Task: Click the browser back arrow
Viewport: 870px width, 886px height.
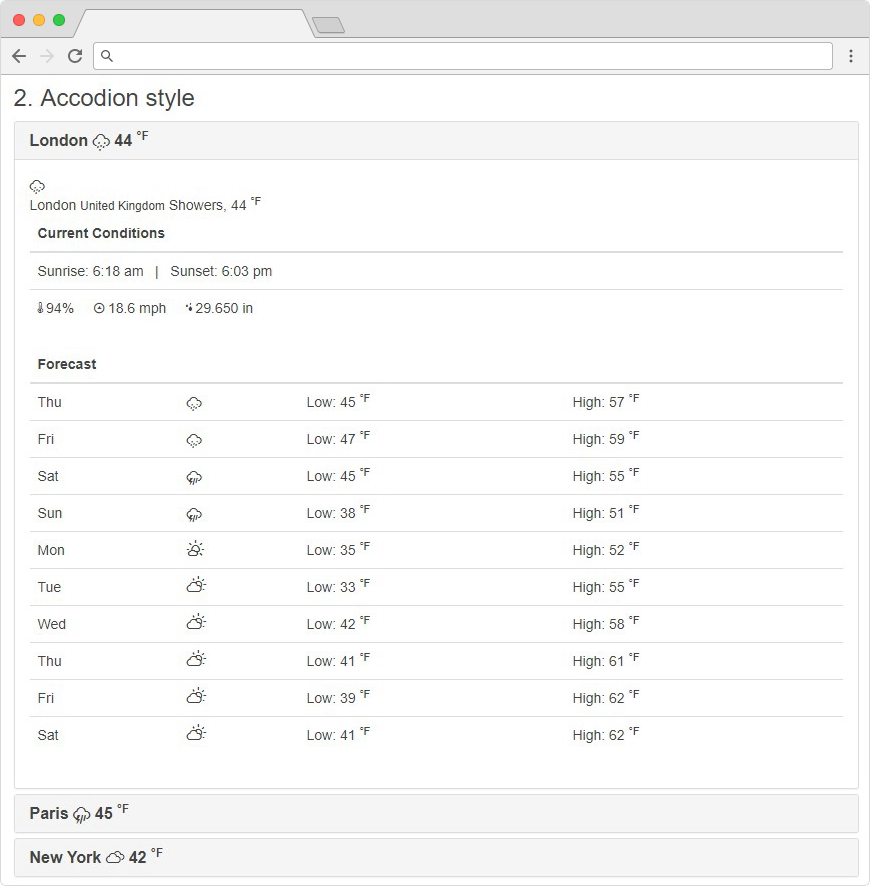Action: pyautogui.click(x=19, y=56)
